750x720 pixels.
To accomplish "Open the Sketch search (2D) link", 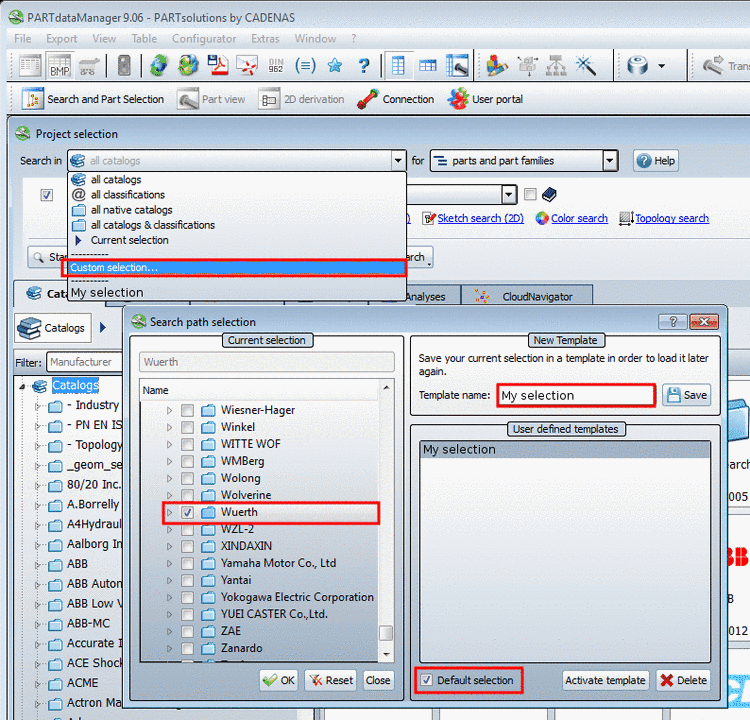I will 480,219.
